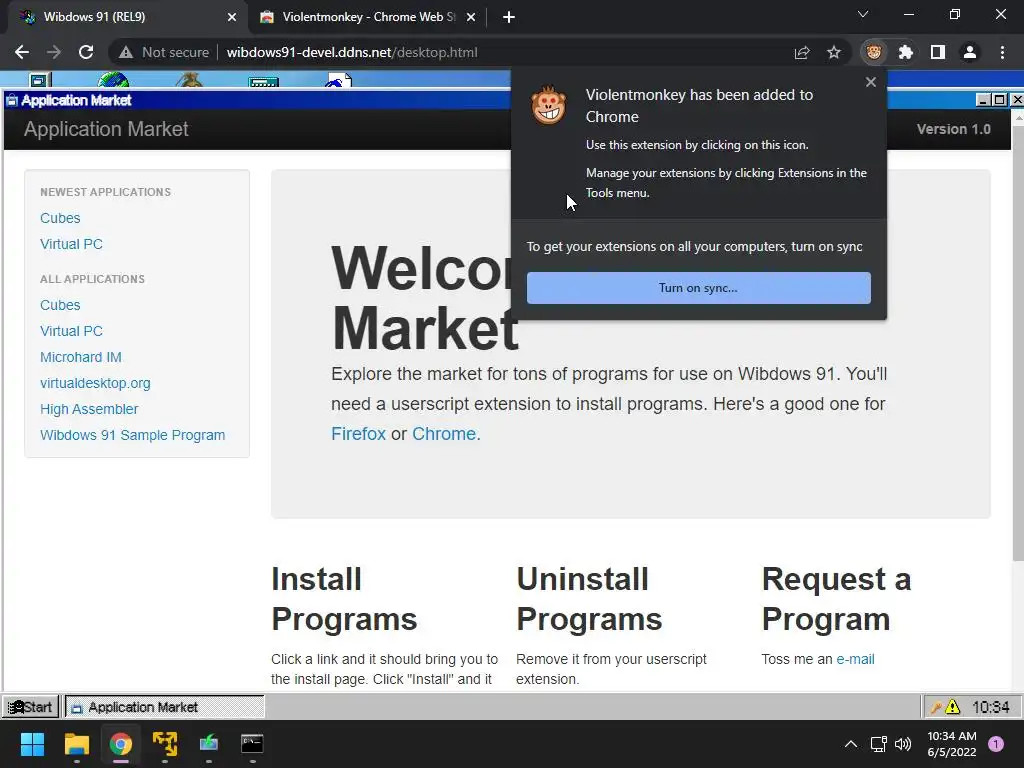This screenshot has width=1024, height=768.
Task: Reload the page
Action: click(x=86, y=52)
